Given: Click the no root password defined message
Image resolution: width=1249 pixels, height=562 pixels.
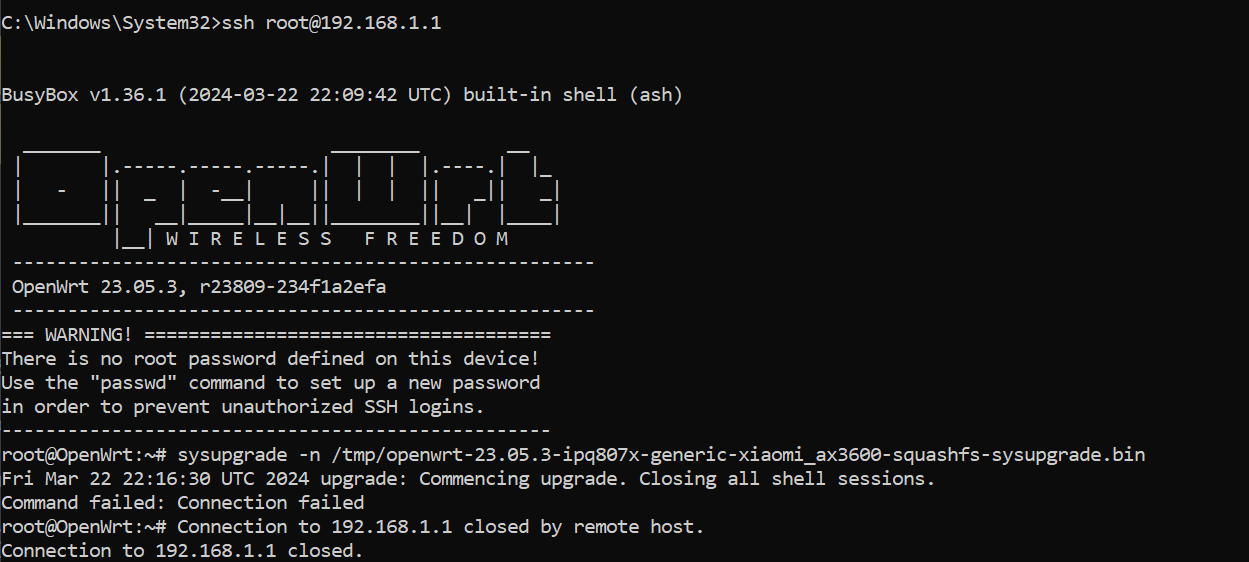Looking at the screenshot, I should click(270, 359).
